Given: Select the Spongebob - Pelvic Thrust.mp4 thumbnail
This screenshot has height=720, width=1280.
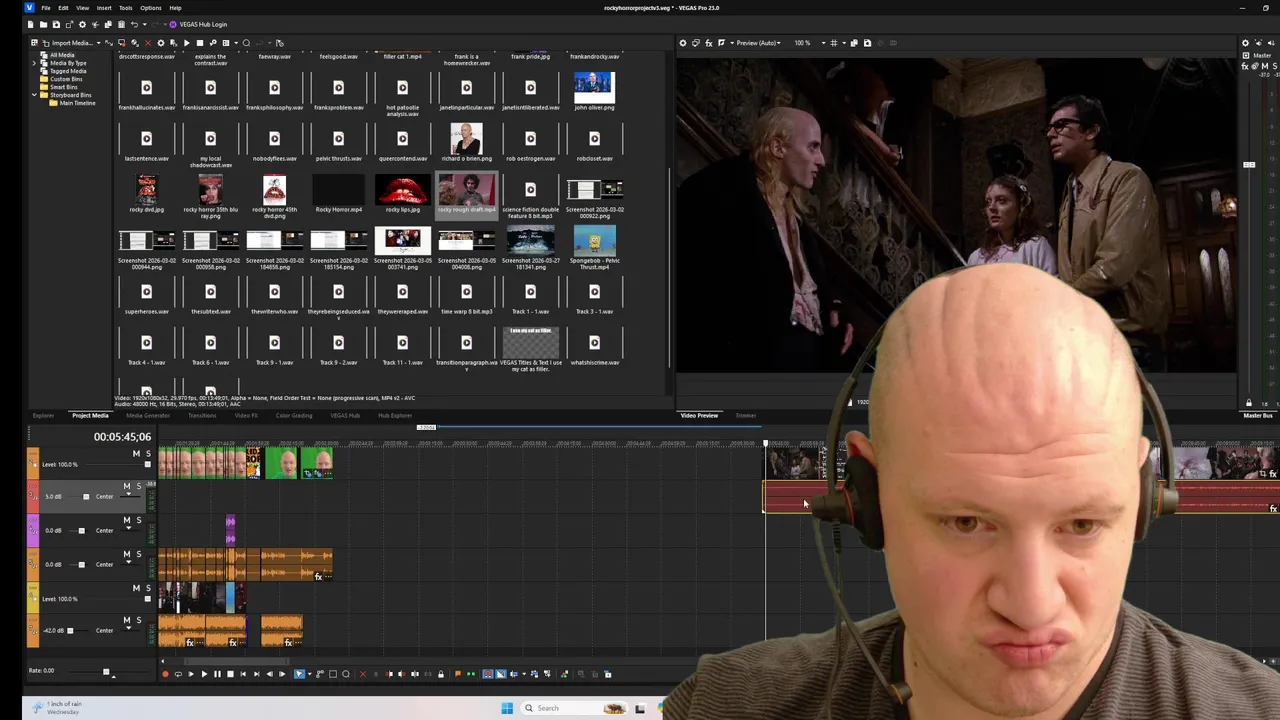Looking at the screenshot, I should (x=594, y=240).
